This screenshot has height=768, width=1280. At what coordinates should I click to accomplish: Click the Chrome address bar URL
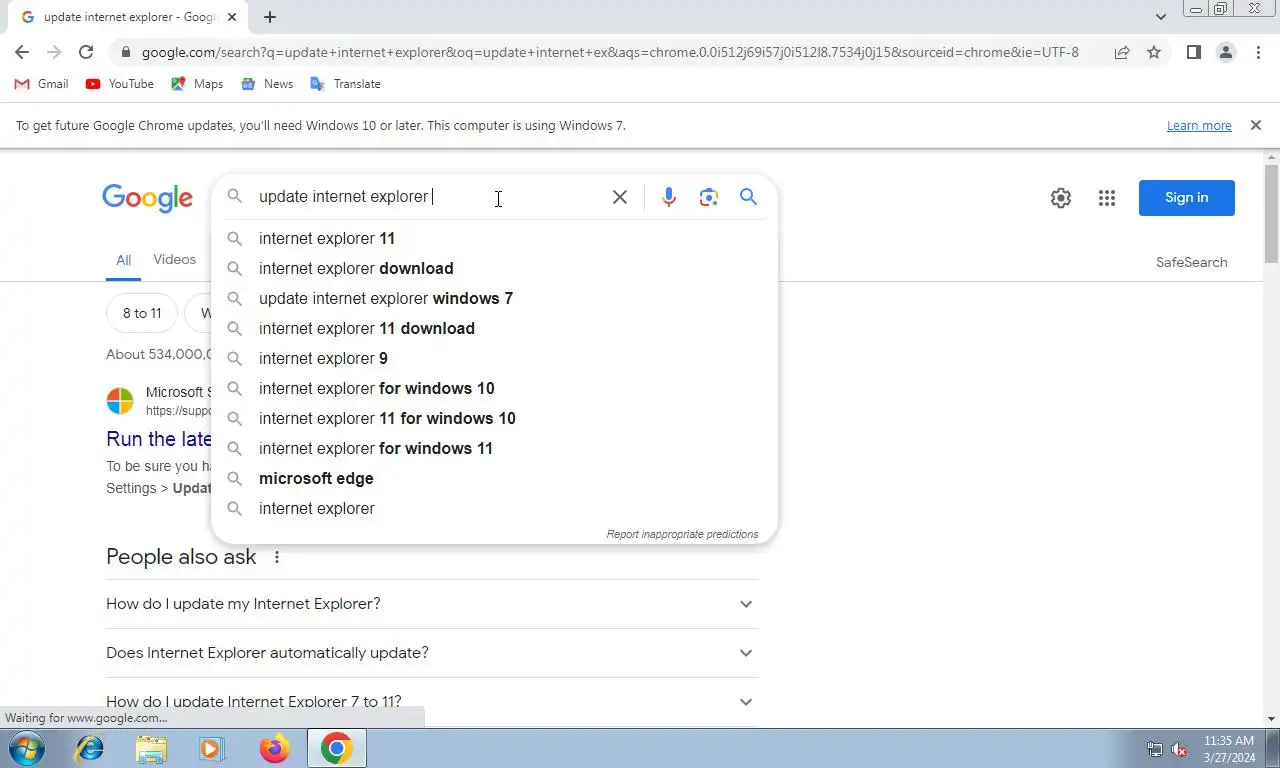click(x=610, y=52)
